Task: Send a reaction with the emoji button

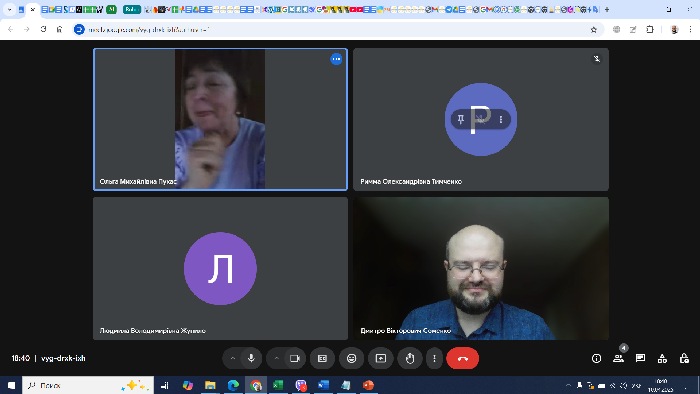Action: 352,358
